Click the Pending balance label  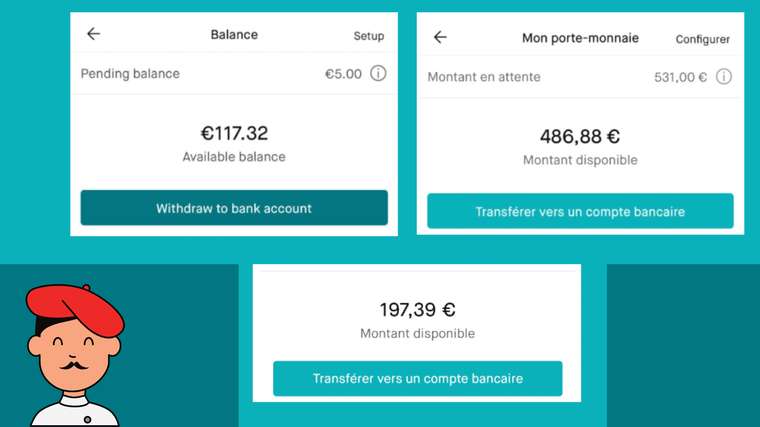130,74
